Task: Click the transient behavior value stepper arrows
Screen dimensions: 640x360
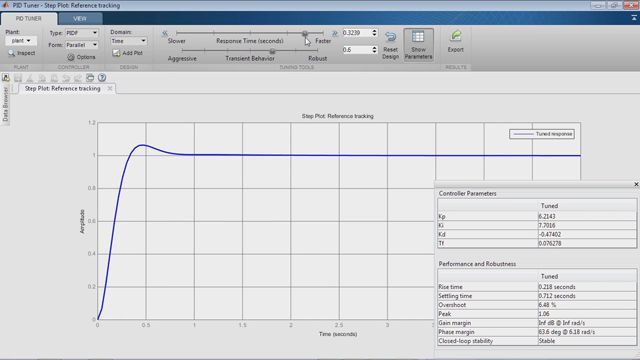Action: (374, 50)
